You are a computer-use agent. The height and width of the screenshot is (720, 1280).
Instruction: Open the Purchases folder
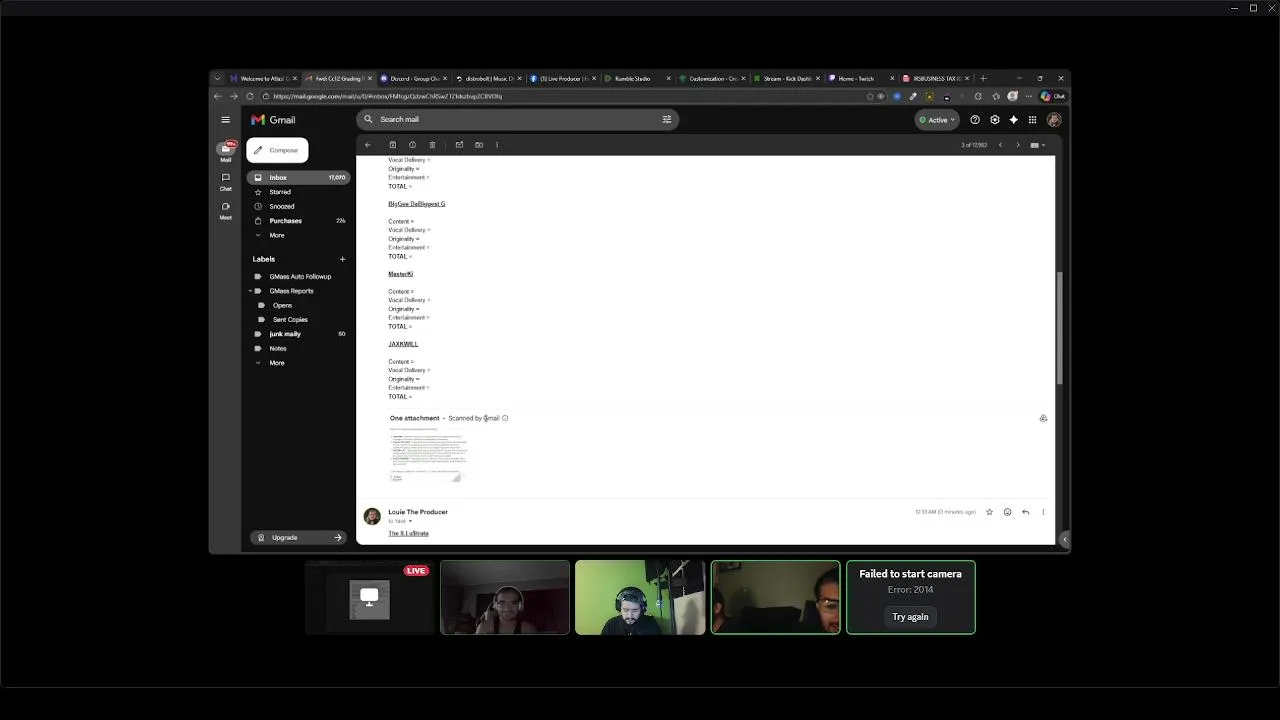coord(298,221)
